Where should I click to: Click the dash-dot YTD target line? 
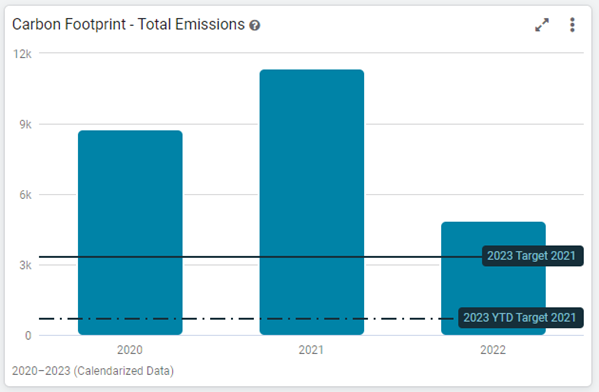[249, 319]
